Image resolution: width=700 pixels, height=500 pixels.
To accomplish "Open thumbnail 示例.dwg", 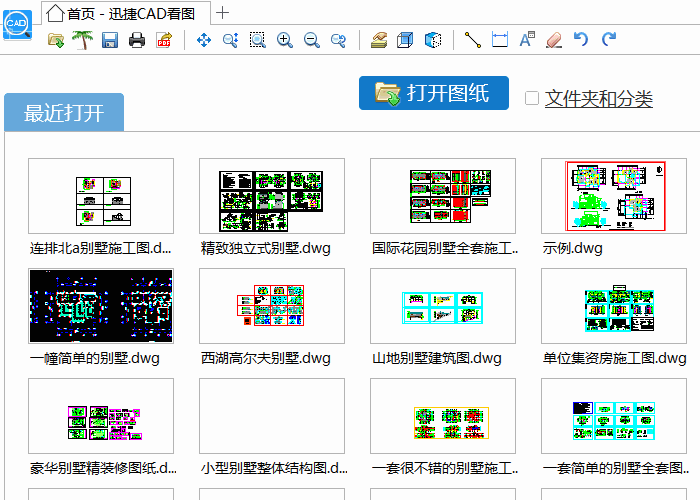I will click(614, 196).
